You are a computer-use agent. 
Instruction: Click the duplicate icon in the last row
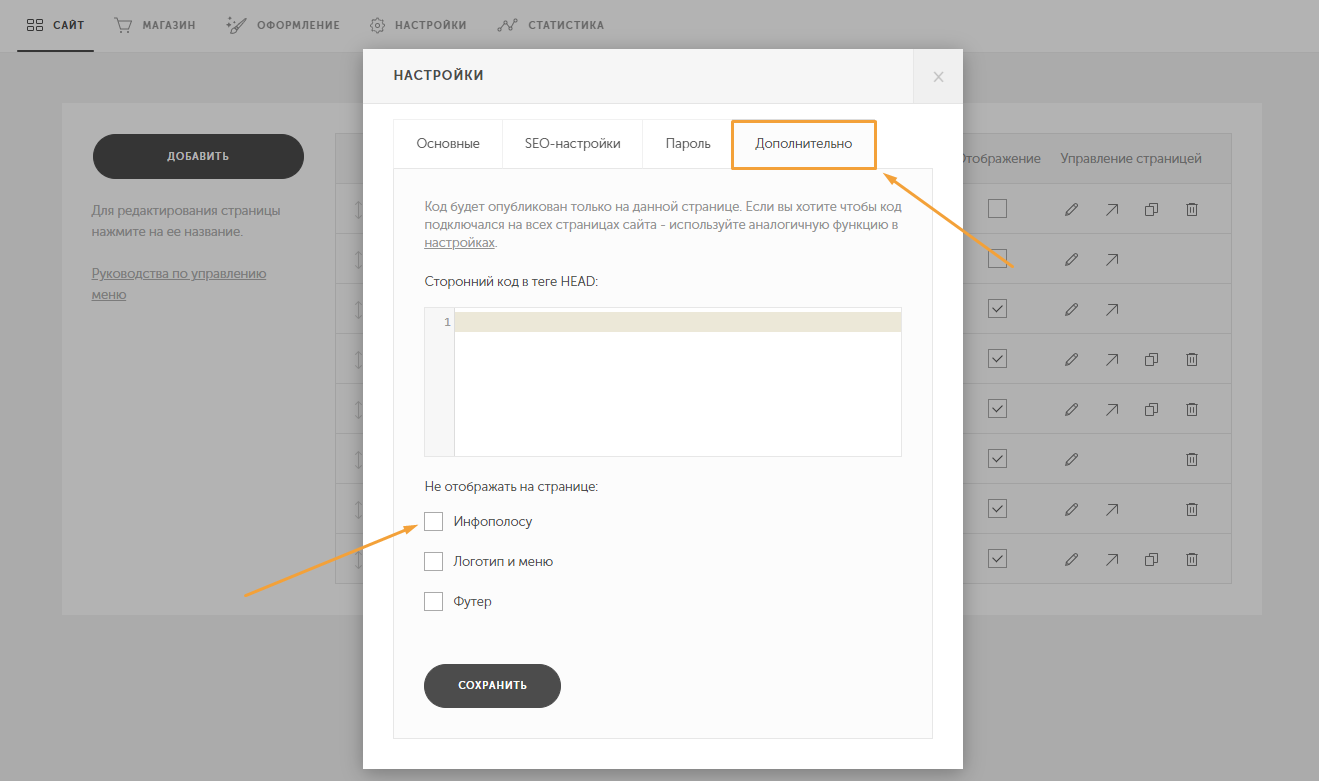click(x=1151, y=560)
